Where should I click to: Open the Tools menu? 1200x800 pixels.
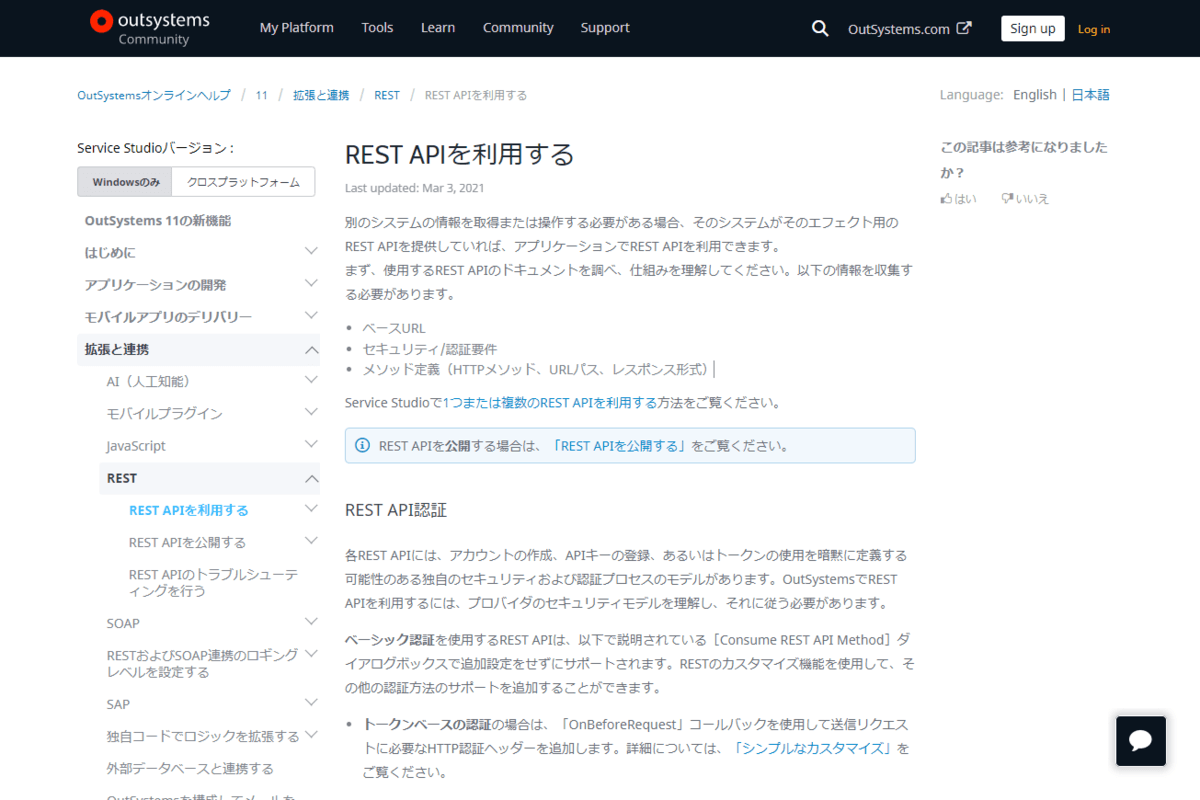coord(377,28)
